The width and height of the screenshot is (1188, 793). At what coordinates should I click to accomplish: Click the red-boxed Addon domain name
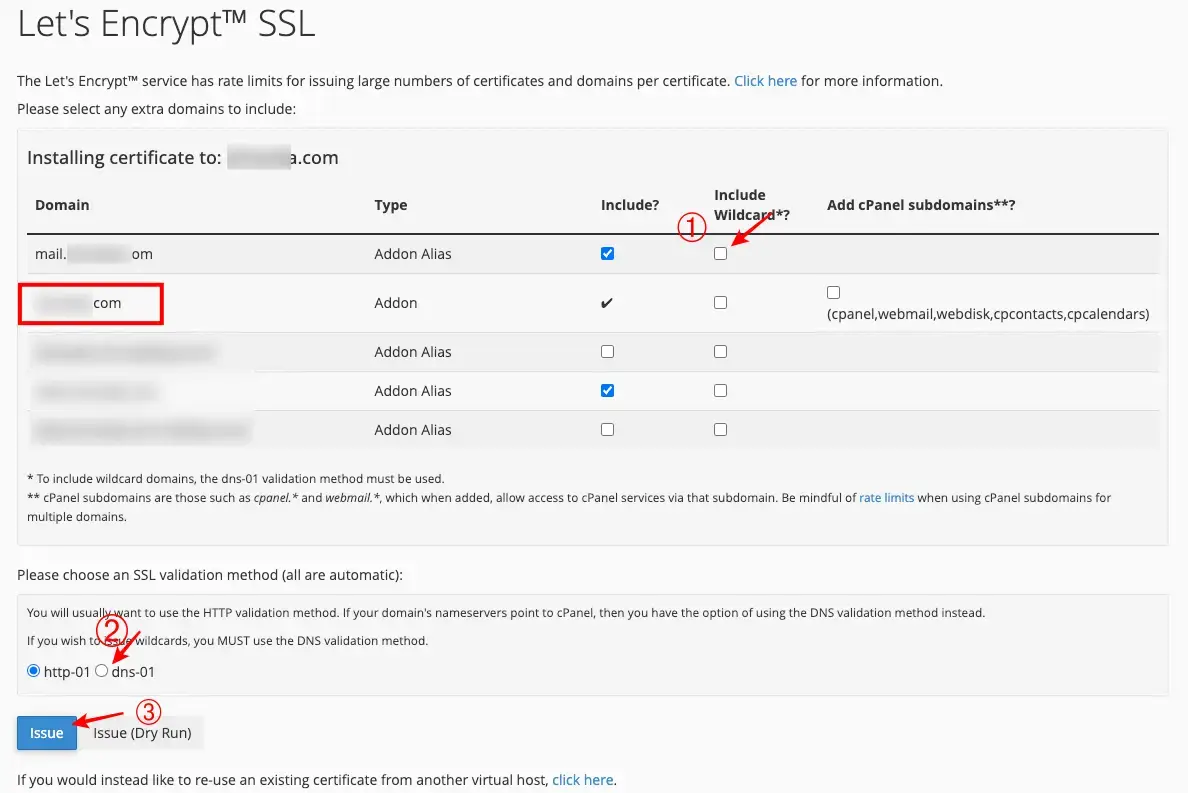coord(90,303)
